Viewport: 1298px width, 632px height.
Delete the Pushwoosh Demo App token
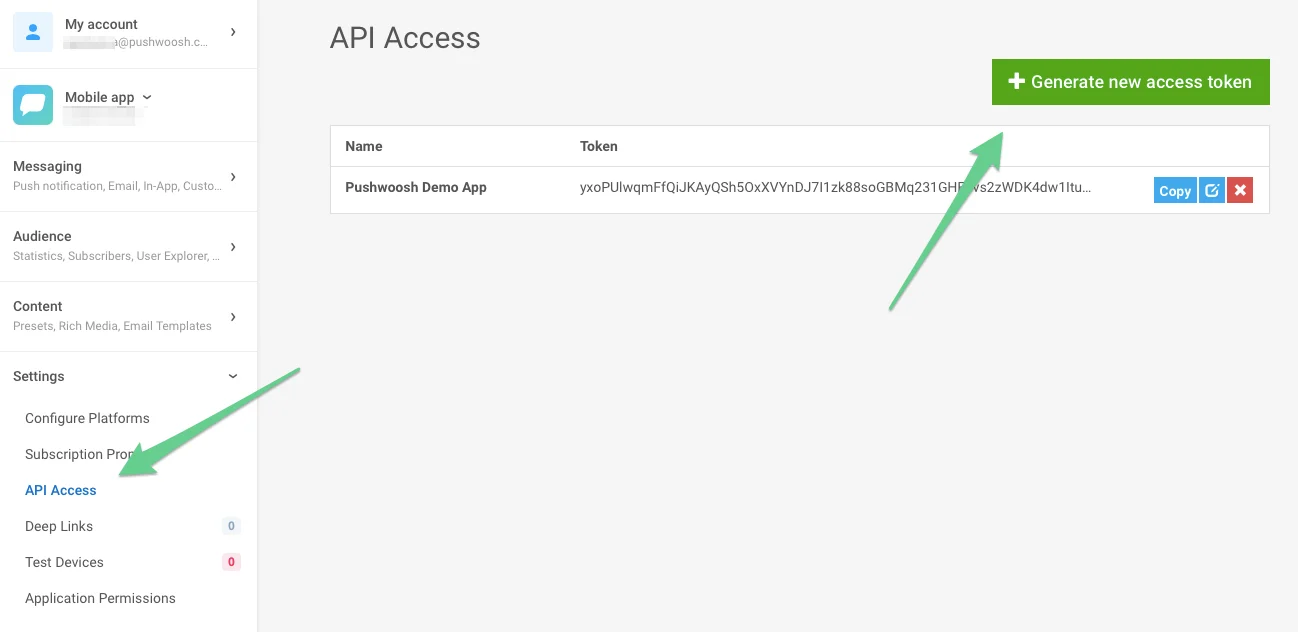coord(1240,191)
